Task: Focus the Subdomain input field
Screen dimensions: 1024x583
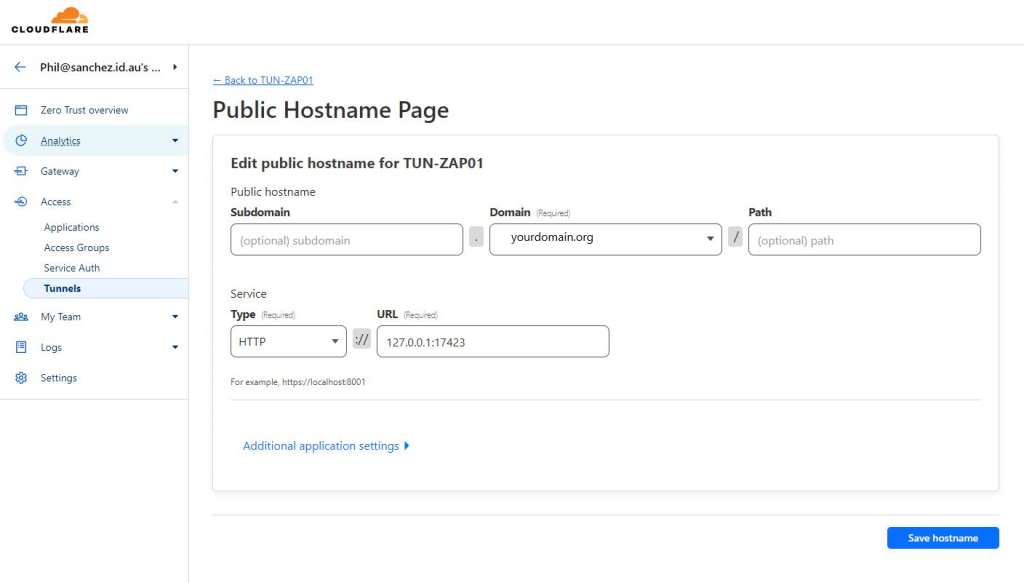Action: click(347, 240)
